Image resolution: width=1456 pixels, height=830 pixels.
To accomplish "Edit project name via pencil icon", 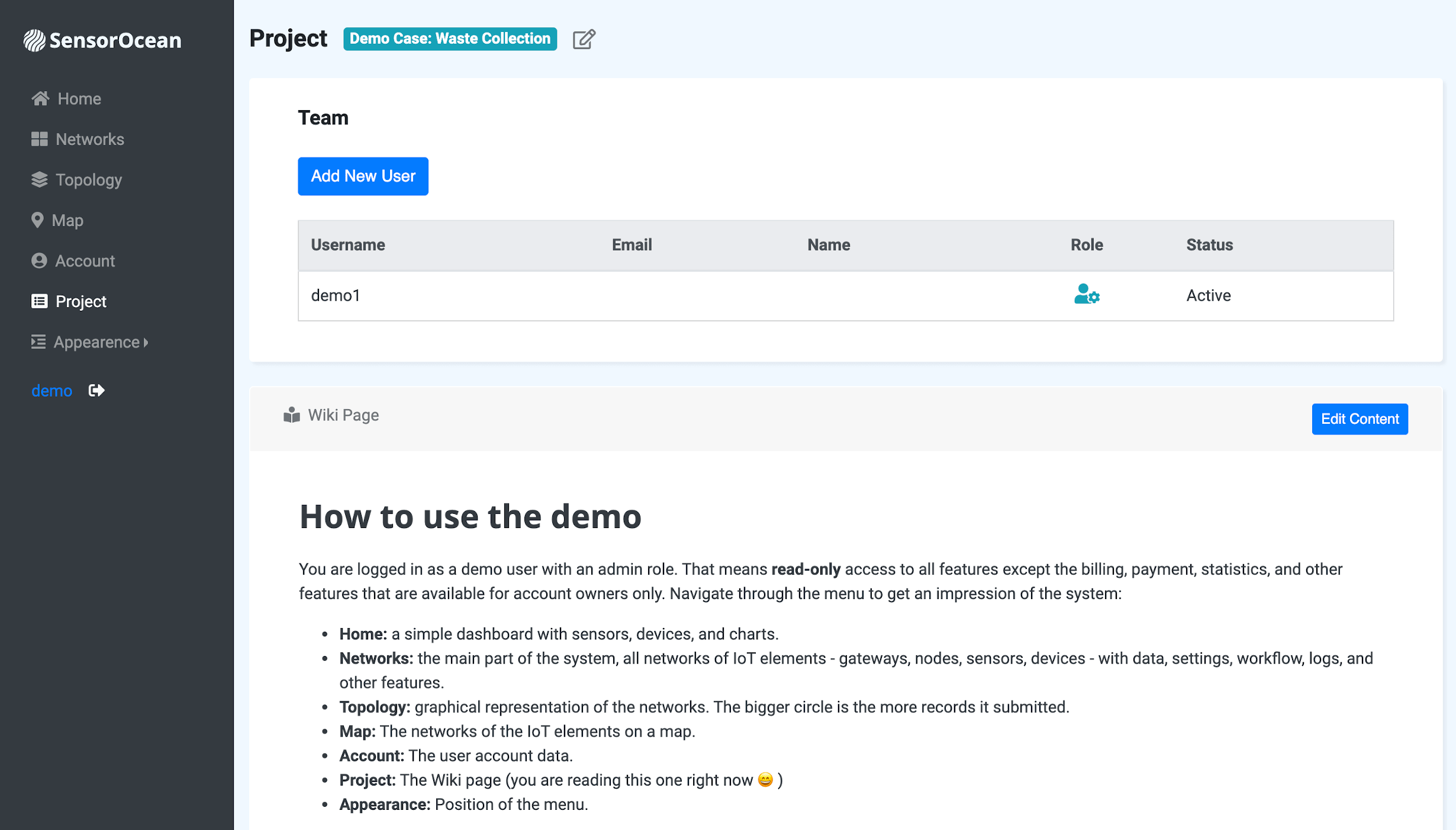I will click(584, 39).
